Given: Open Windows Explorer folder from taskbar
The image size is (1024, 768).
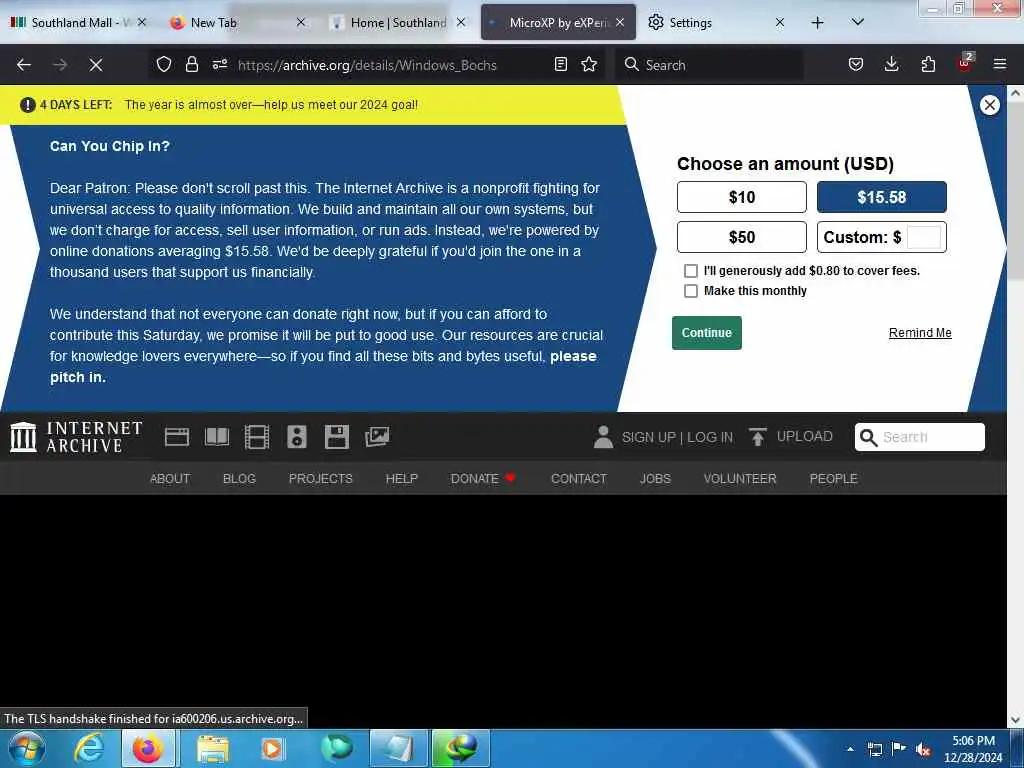Looking at the screenshot, I should tap(213, 748).
